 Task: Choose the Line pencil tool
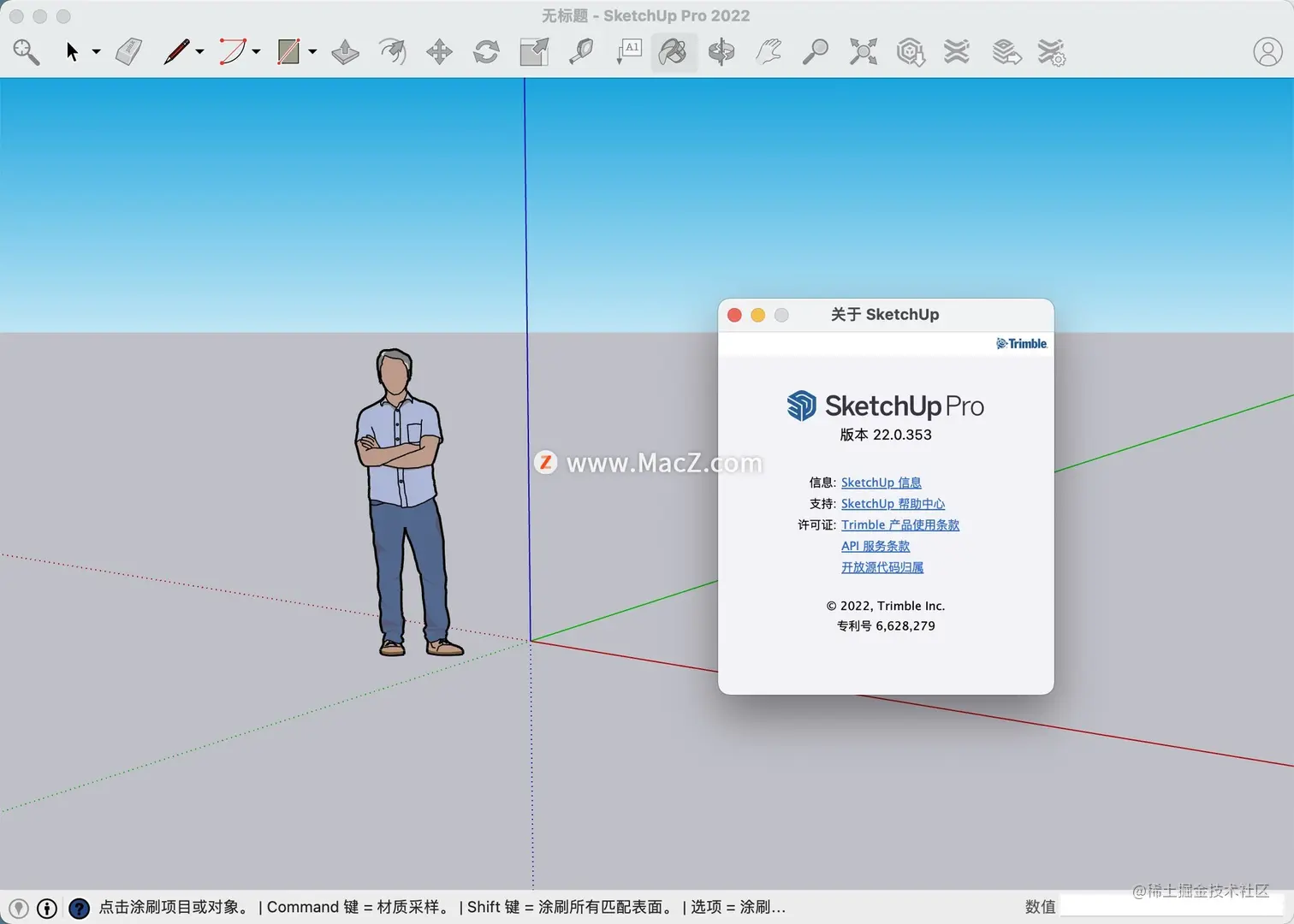tap(175, 52)
